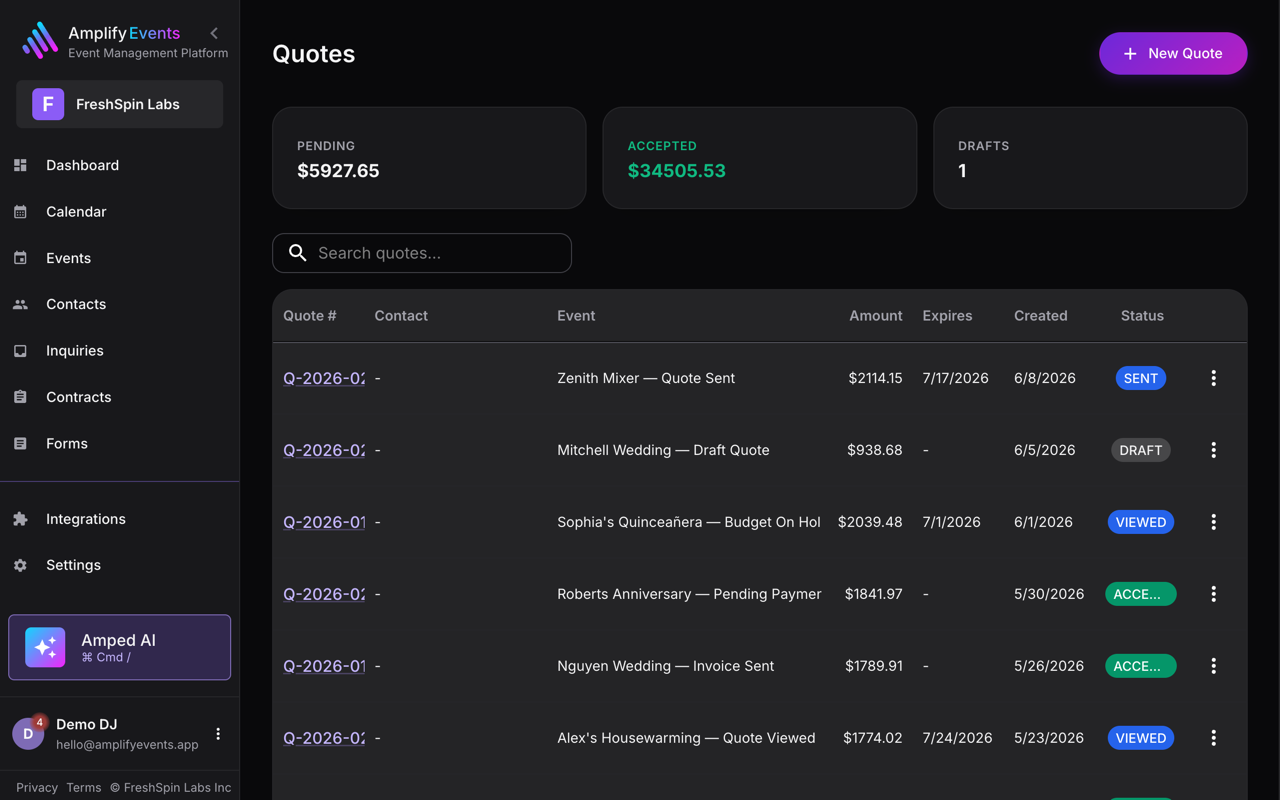The image size is (1280, 800).
Task: Open row actions menu for Mitchell Wedding
Action: point(1213,450)
